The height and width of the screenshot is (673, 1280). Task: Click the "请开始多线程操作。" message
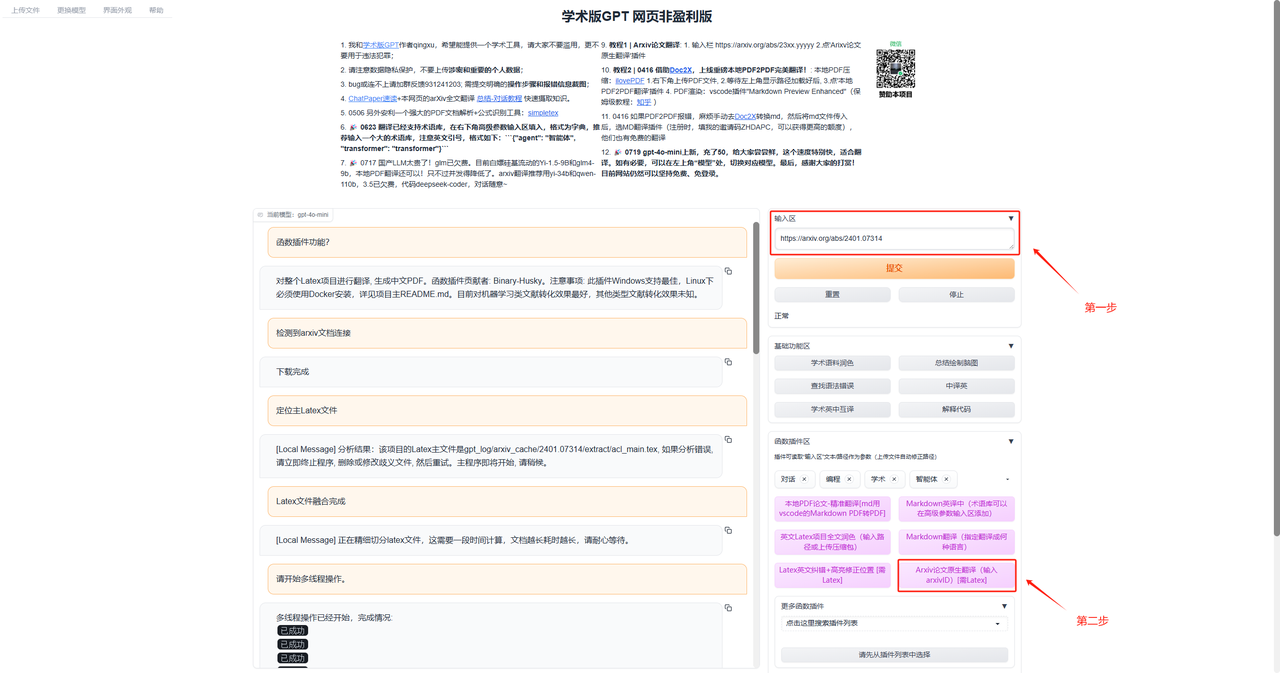click(x=506, y=579)
